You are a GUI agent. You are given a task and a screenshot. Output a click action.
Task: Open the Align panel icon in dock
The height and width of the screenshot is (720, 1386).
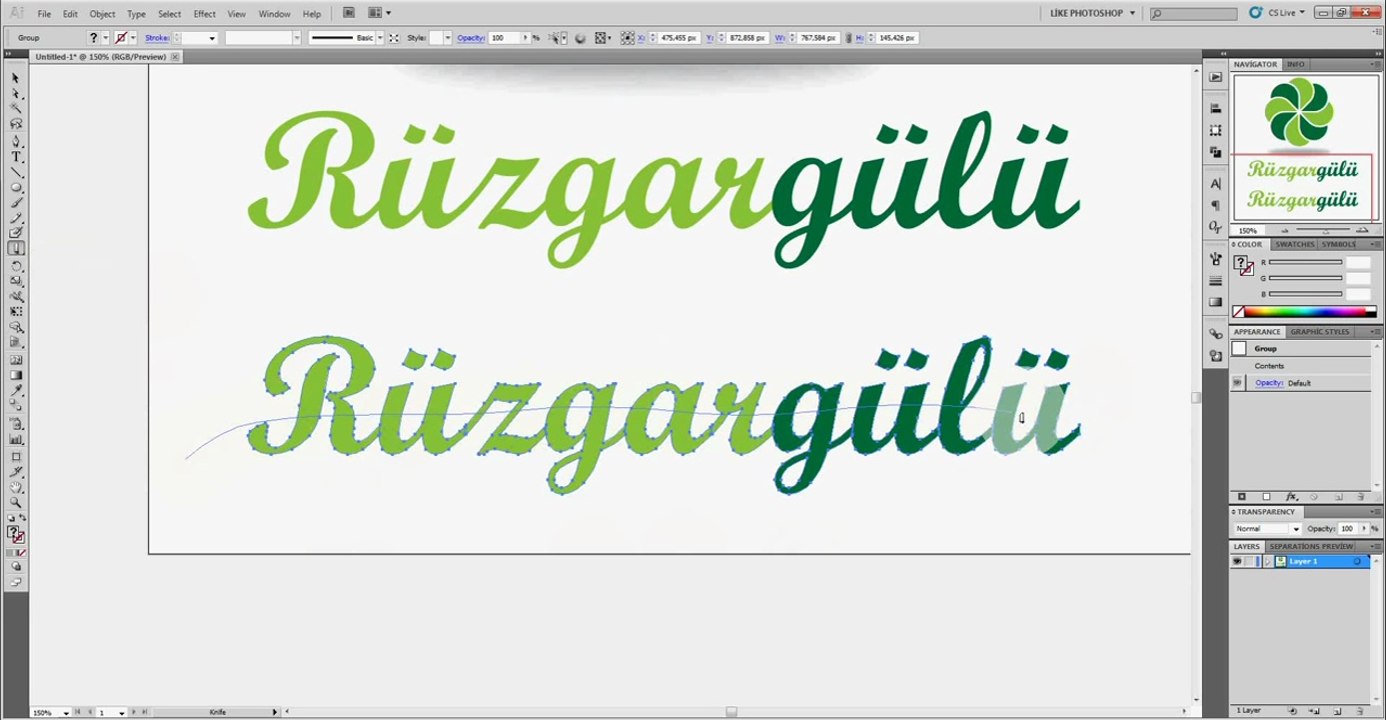(x=1215, y=108)
